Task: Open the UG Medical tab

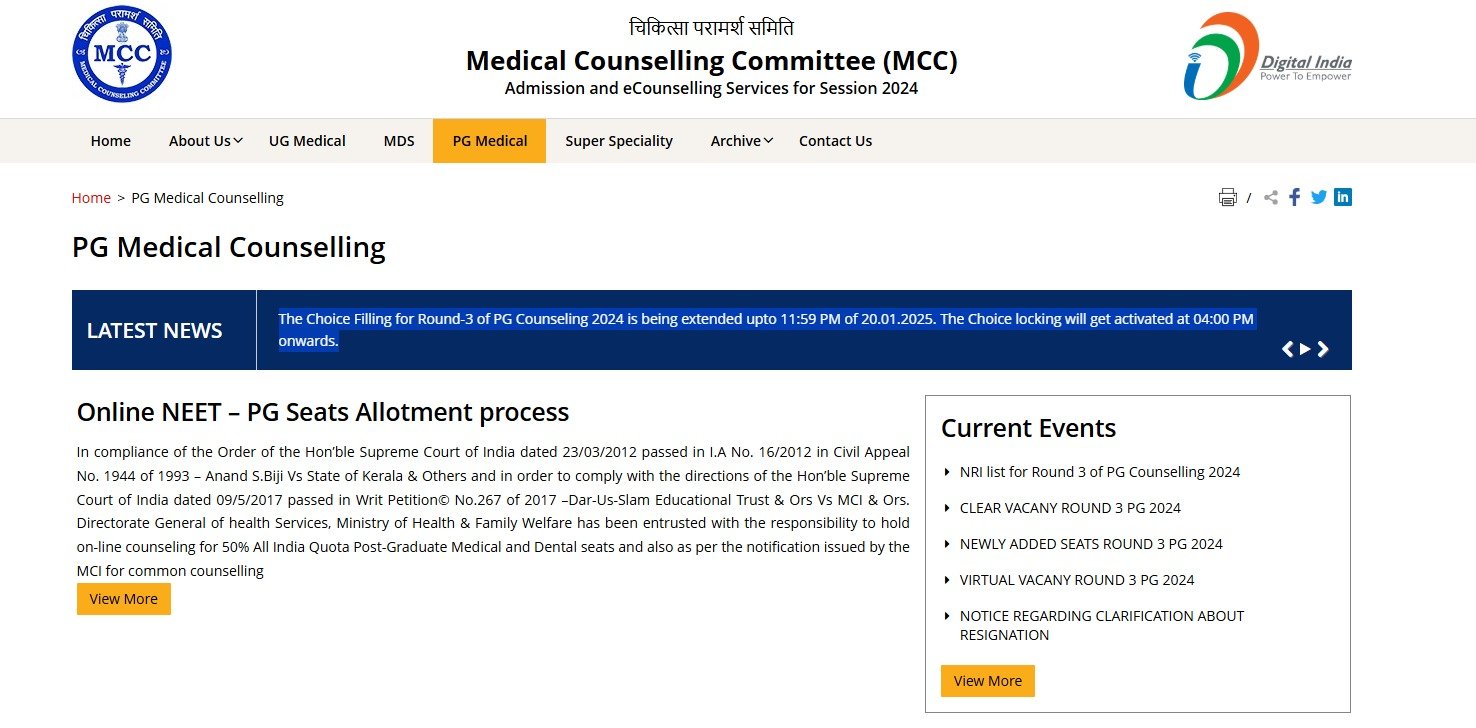Action: [x=307, y=141]
